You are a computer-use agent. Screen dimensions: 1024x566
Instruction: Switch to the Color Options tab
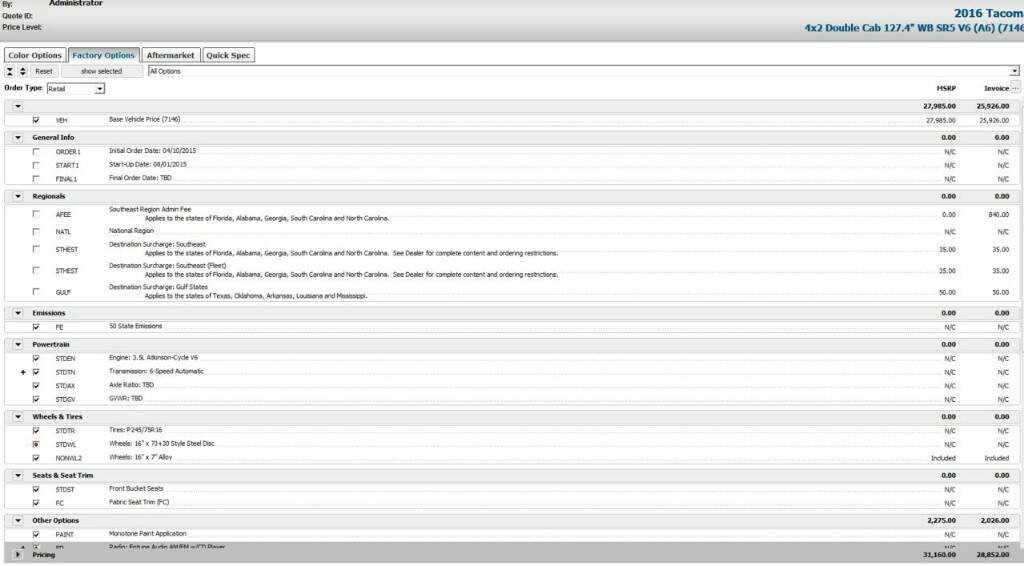[x=35, y=55]
